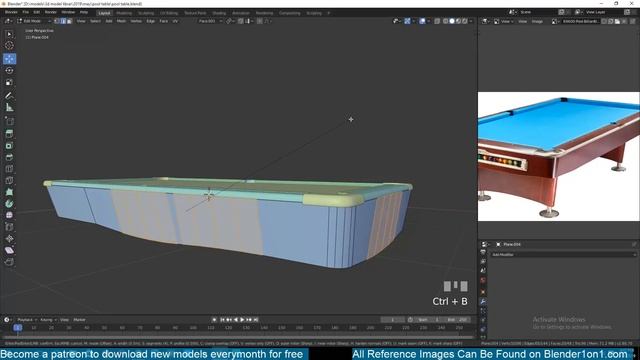Open the Playback dropdown in timeline

pos(27,320)
